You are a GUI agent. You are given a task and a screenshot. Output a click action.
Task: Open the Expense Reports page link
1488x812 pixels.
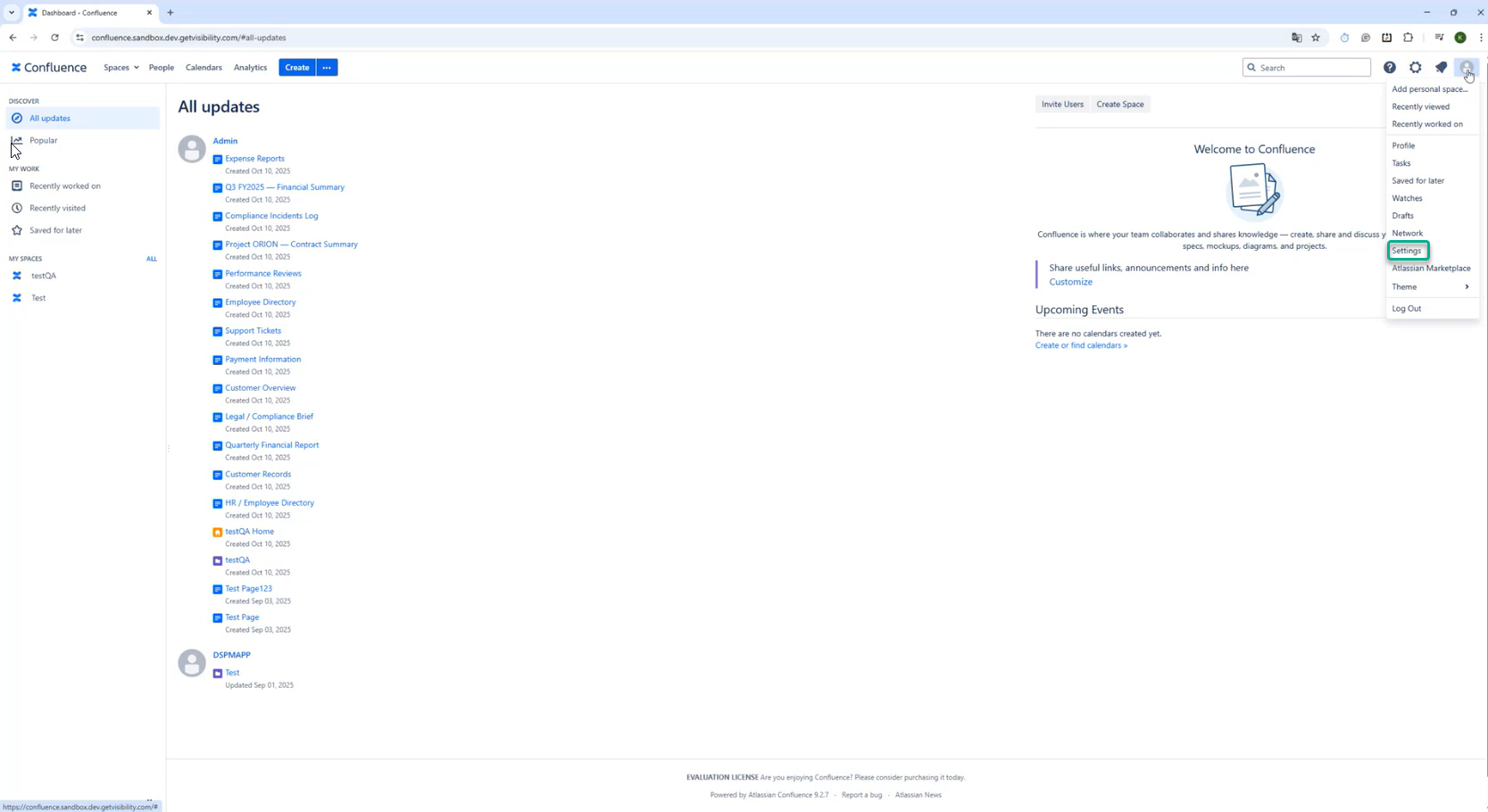tap(254, 159)
